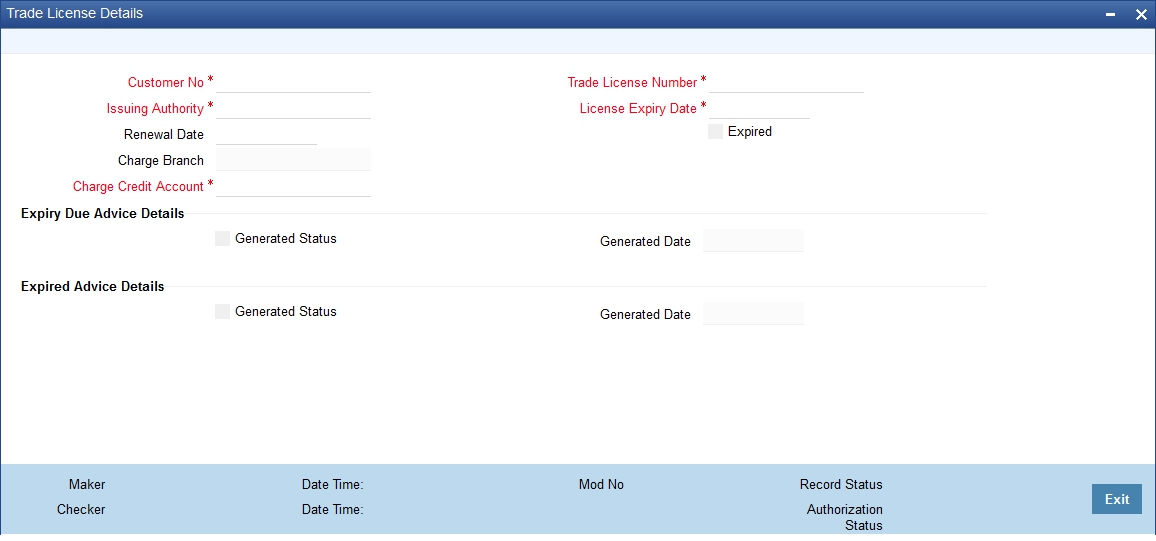
Task: Click the Renewal Date label
Action: tap(164, 134)
